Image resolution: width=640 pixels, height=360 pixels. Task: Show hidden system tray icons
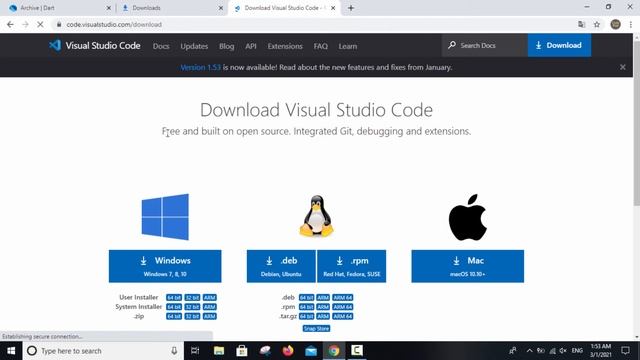pos(529,351)
